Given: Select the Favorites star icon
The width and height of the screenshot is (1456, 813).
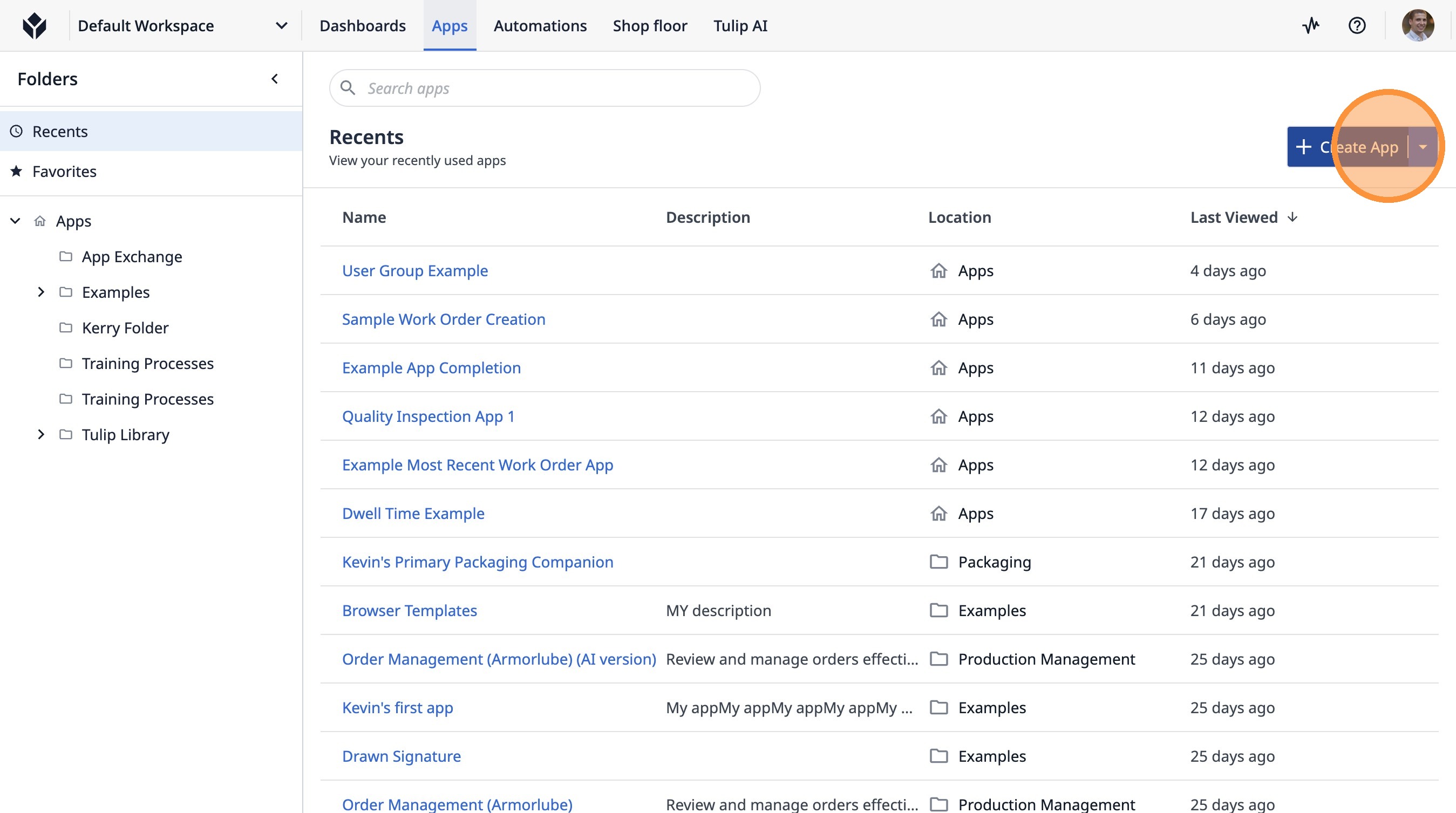Looking at the screenshot, I should 17,171.
